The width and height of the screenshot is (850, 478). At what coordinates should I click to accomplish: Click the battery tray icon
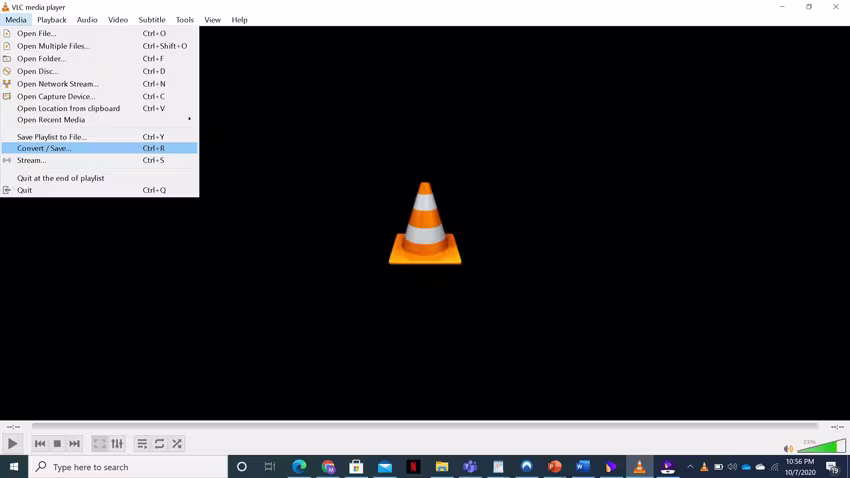coord(718,467)
